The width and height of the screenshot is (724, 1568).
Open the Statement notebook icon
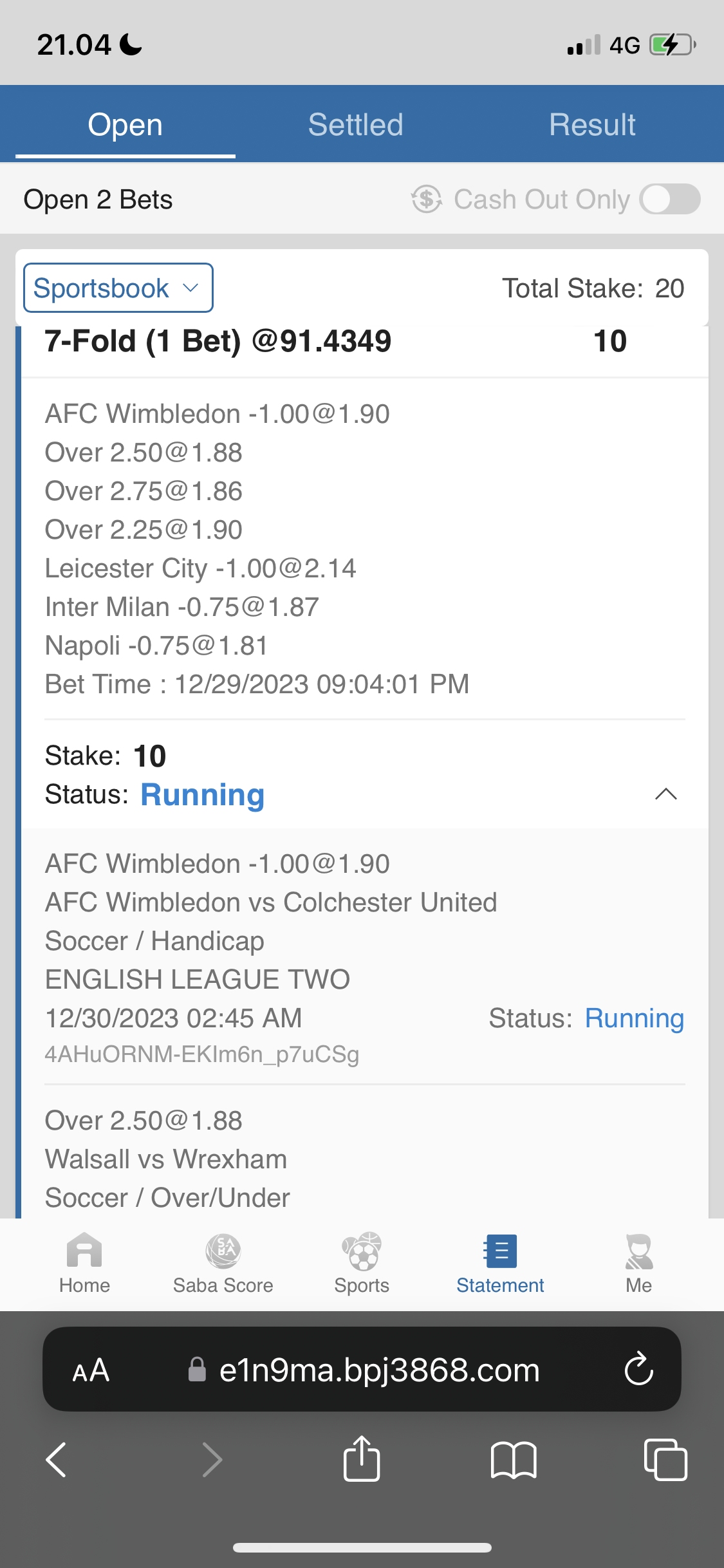(x=500, y=1252)
